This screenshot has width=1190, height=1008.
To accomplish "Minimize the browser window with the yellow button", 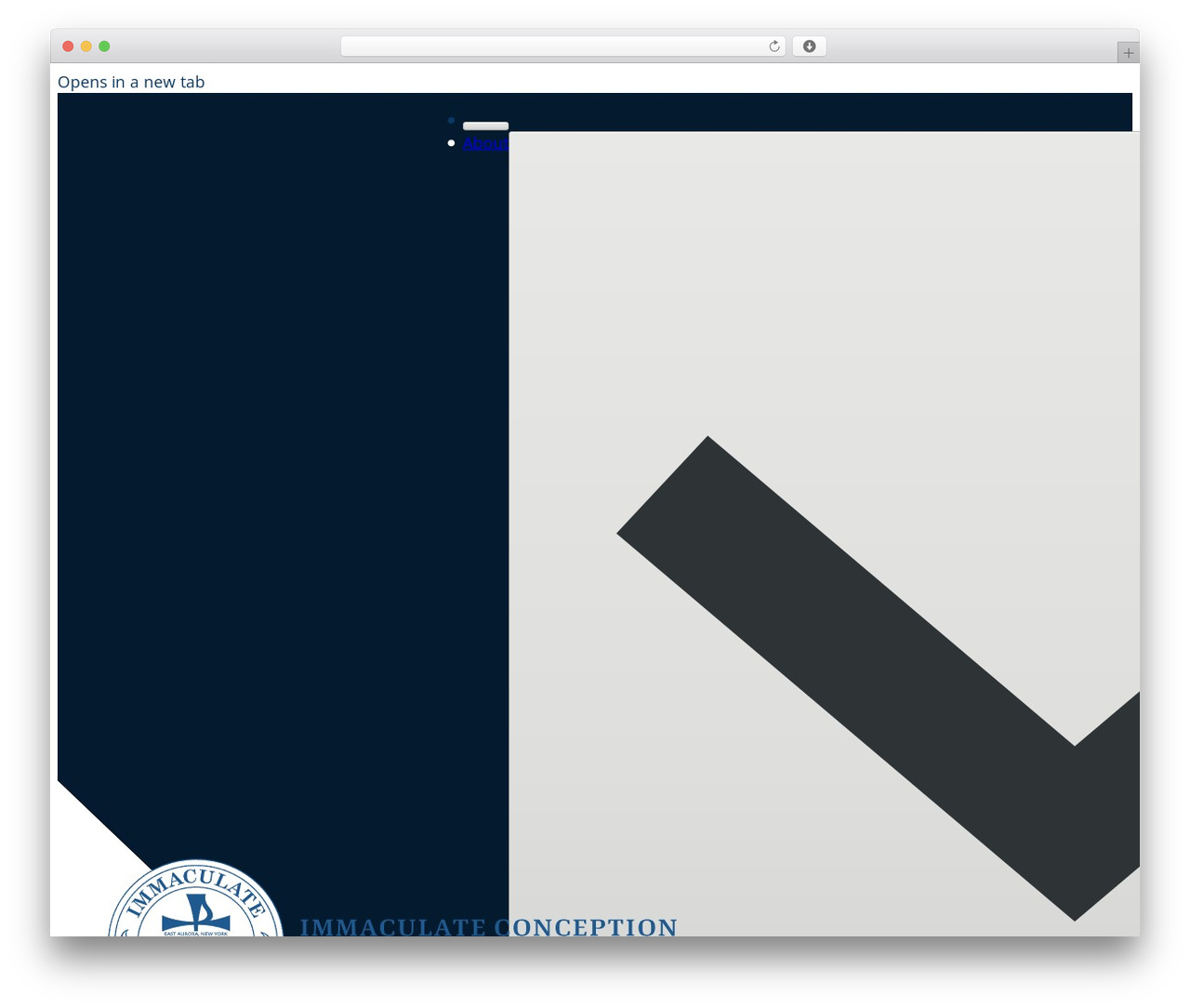I will 86,46.
